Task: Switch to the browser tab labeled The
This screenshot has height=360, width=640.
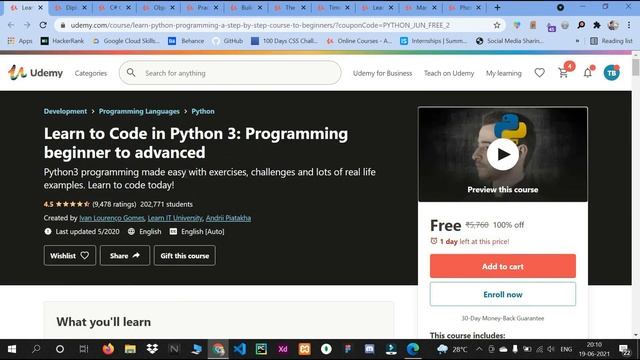Action: [289, 7]
